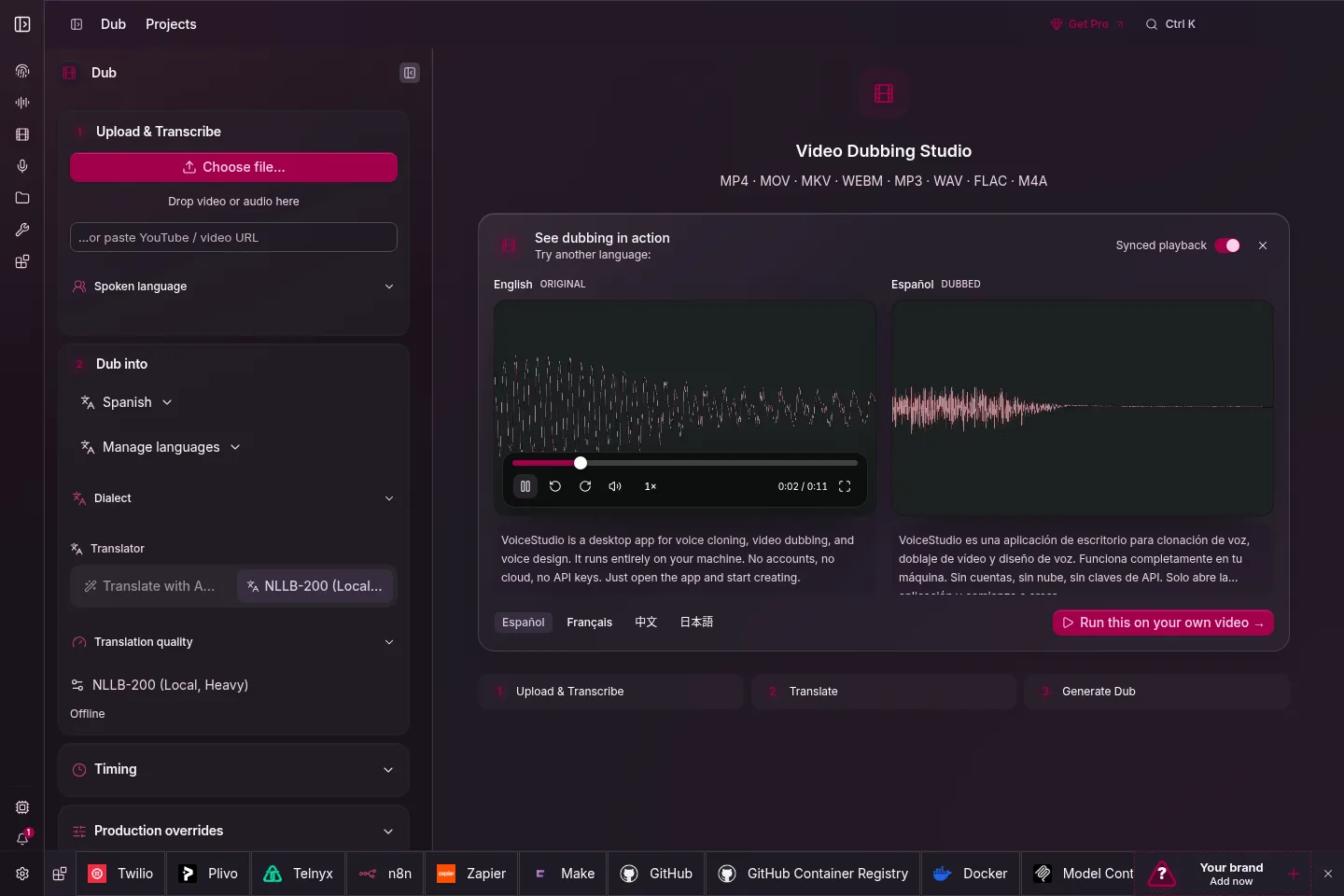The height and width of the screenshot is (896, 1344).
Task: Open NLLB-200 (Local, Heavy) model selector
Action: tap(161, 685)
